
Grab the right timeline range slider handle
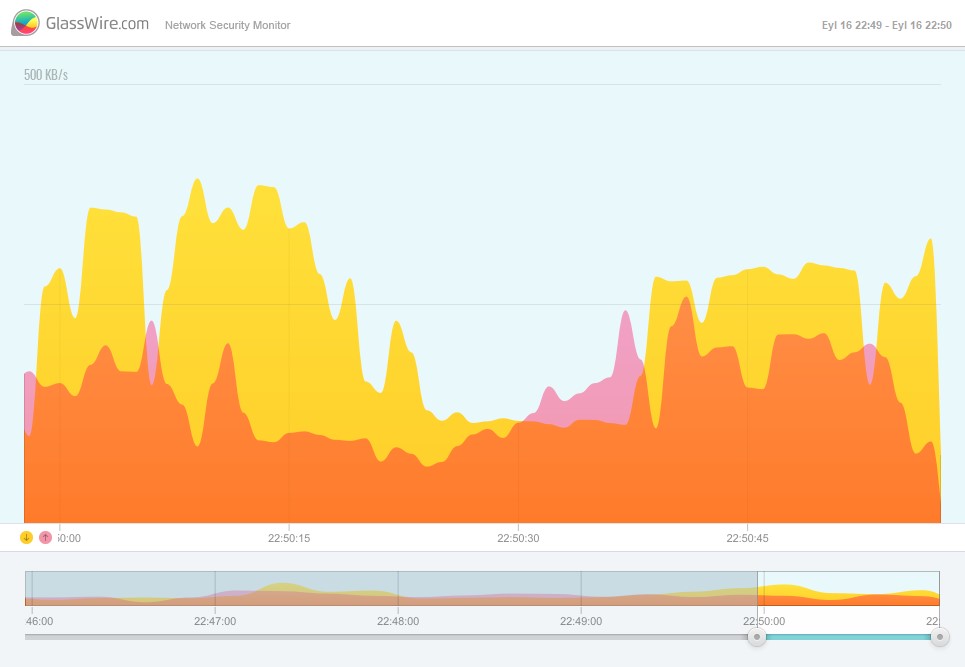coord(939,637)
